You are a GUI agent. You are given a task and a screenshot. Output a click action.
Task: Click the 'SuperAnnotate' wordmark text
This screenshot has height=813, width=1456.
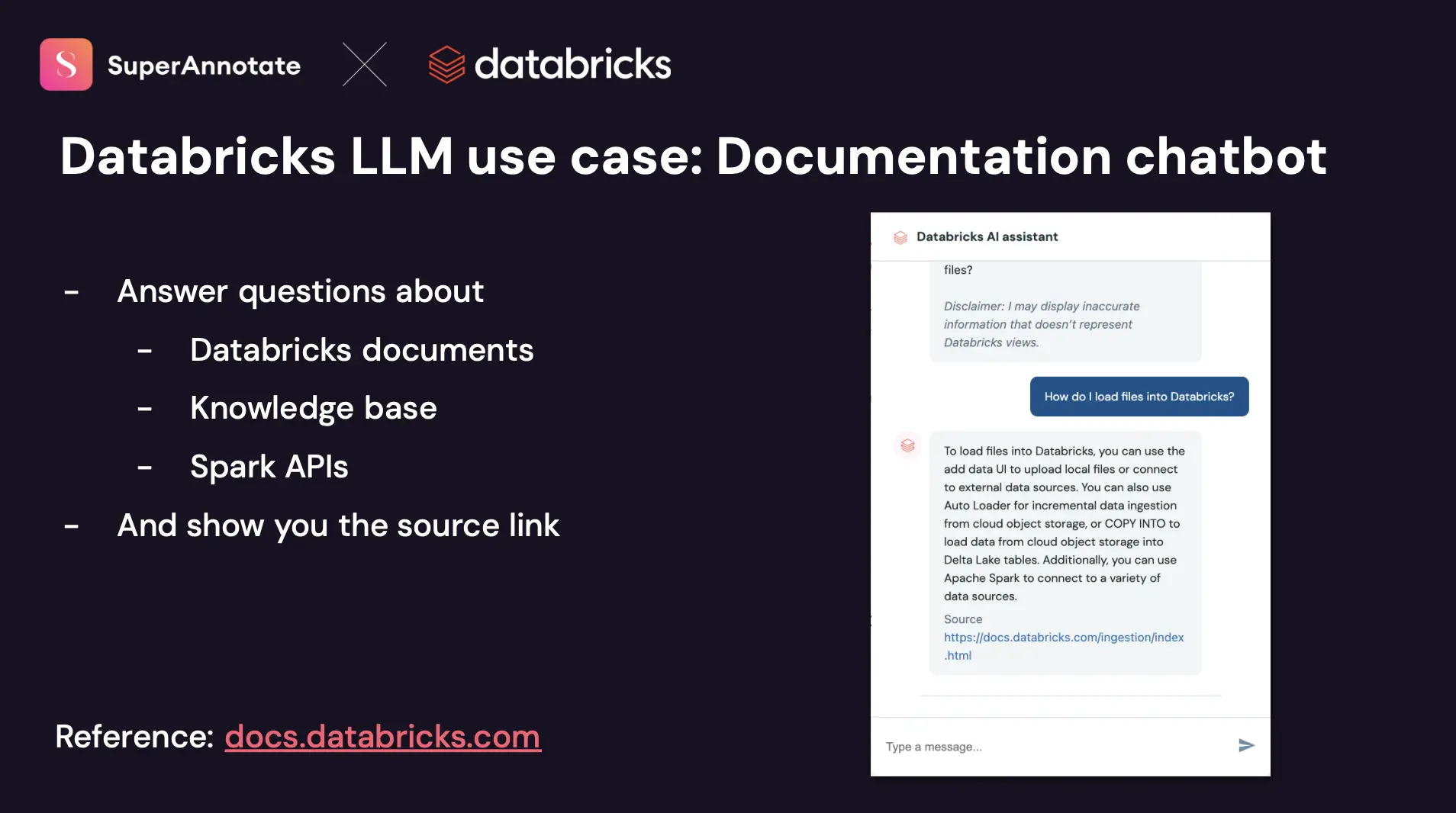click(204, 66)
